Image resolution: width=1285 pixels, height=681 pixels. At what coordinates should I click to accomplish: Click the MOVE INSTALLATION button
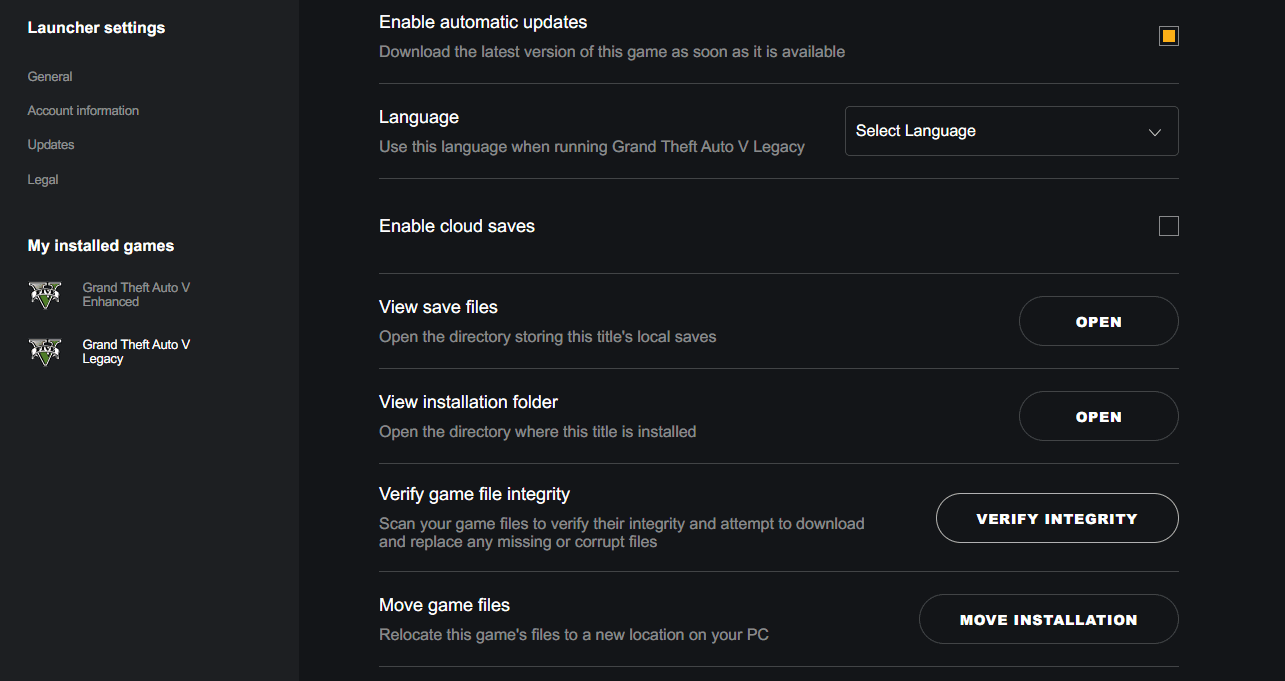coord(1048,620)
